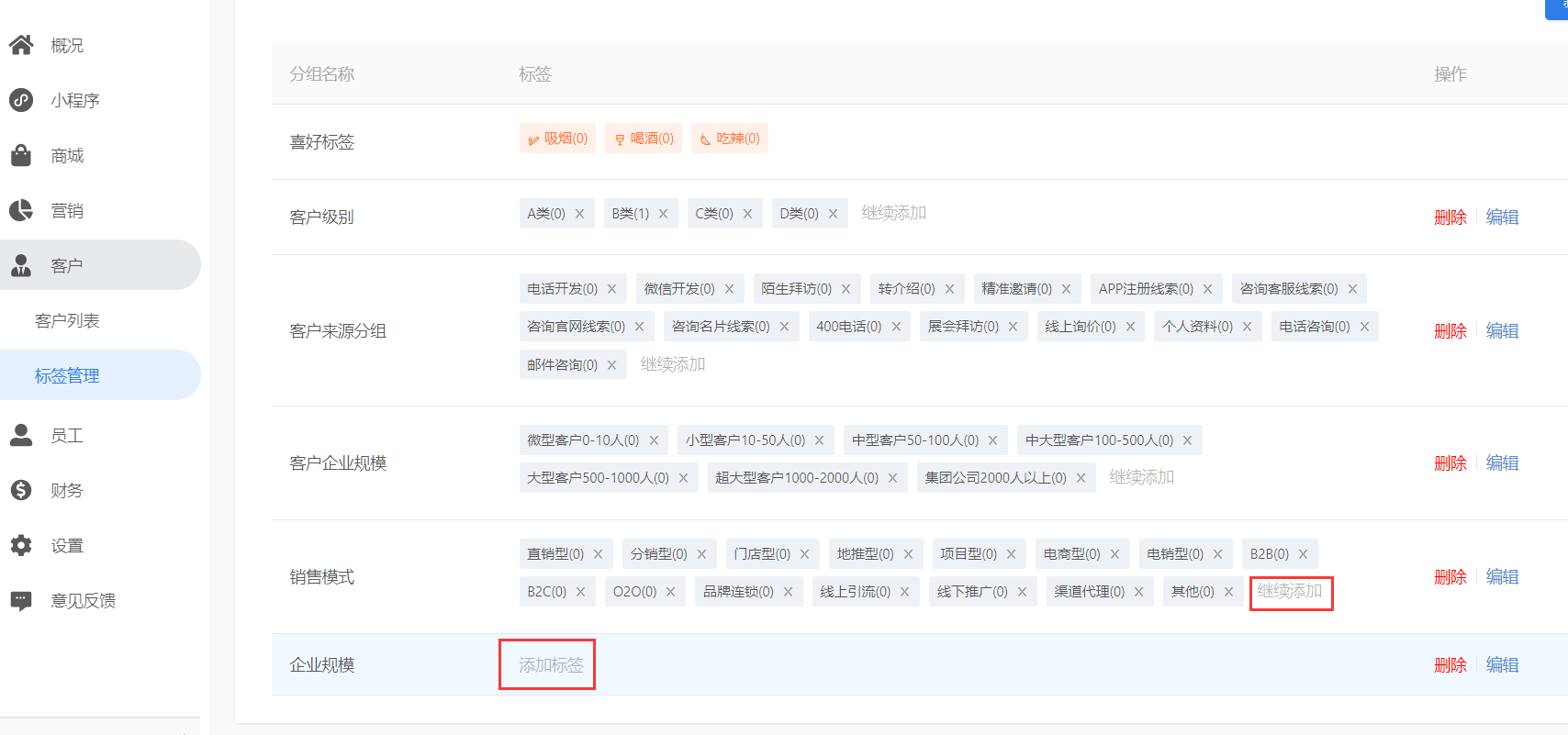Remove the 其他(0) tag via X
The width and height of the screenshot is (1568, 735).
tap(1229, 592)
